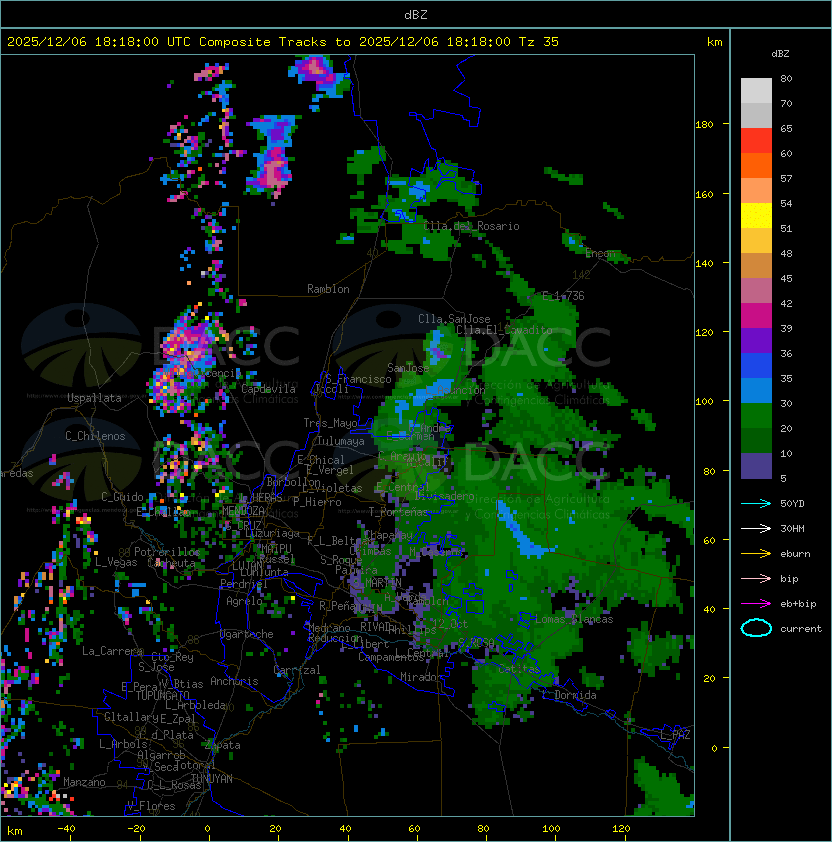Screen dimensions: 832x842
Task: Click the C_Guido place label
Action: pos(122,497)
